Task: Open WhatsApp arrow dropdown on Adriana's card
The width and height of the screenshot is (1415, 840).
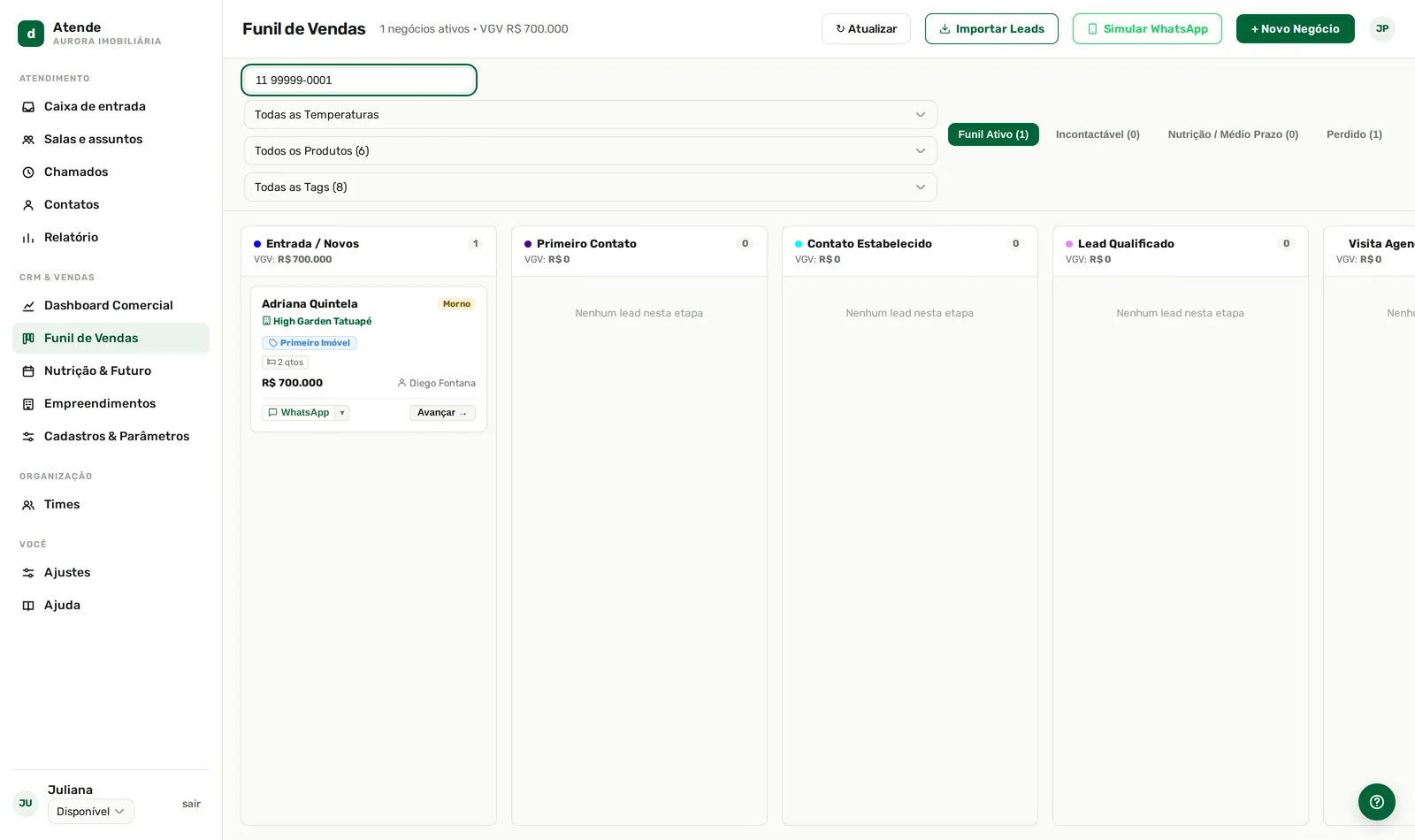Action: [x=342, y=413]
